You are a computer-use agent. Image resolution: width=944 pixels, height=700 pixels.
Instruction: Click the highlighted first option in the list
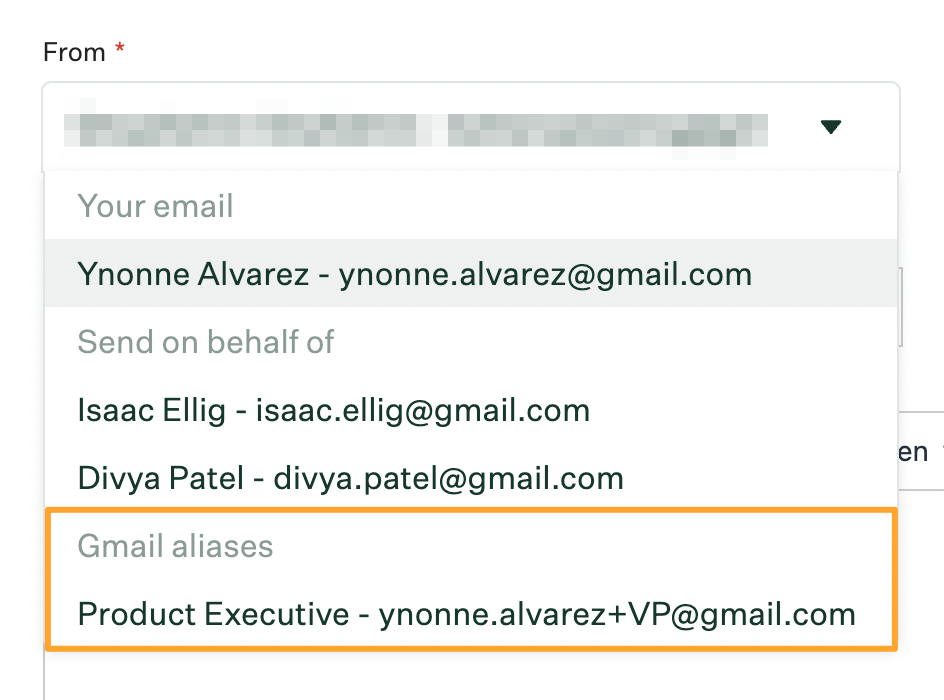(471, 273)
